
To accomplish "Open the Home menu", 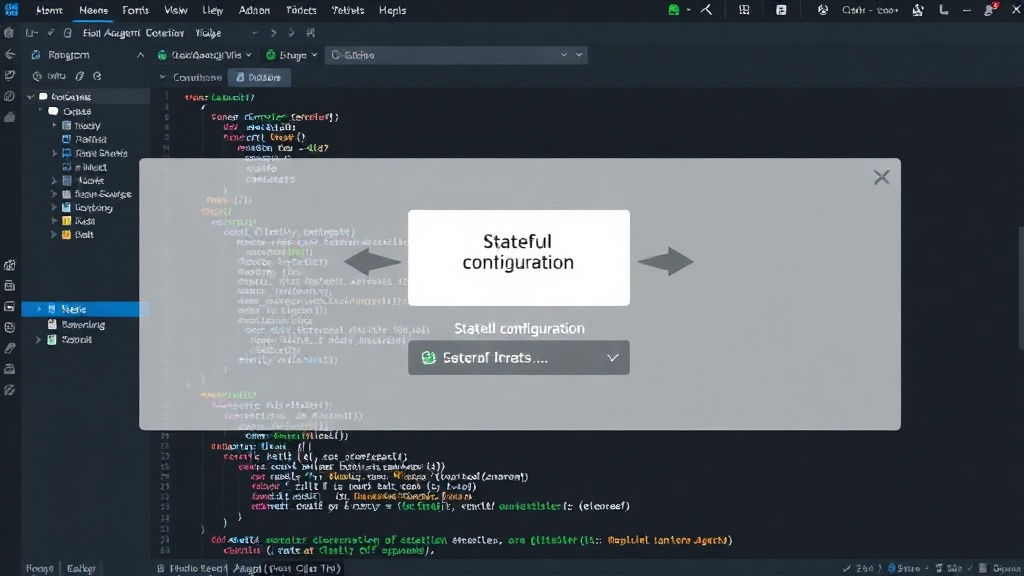I will click(49, 10).
